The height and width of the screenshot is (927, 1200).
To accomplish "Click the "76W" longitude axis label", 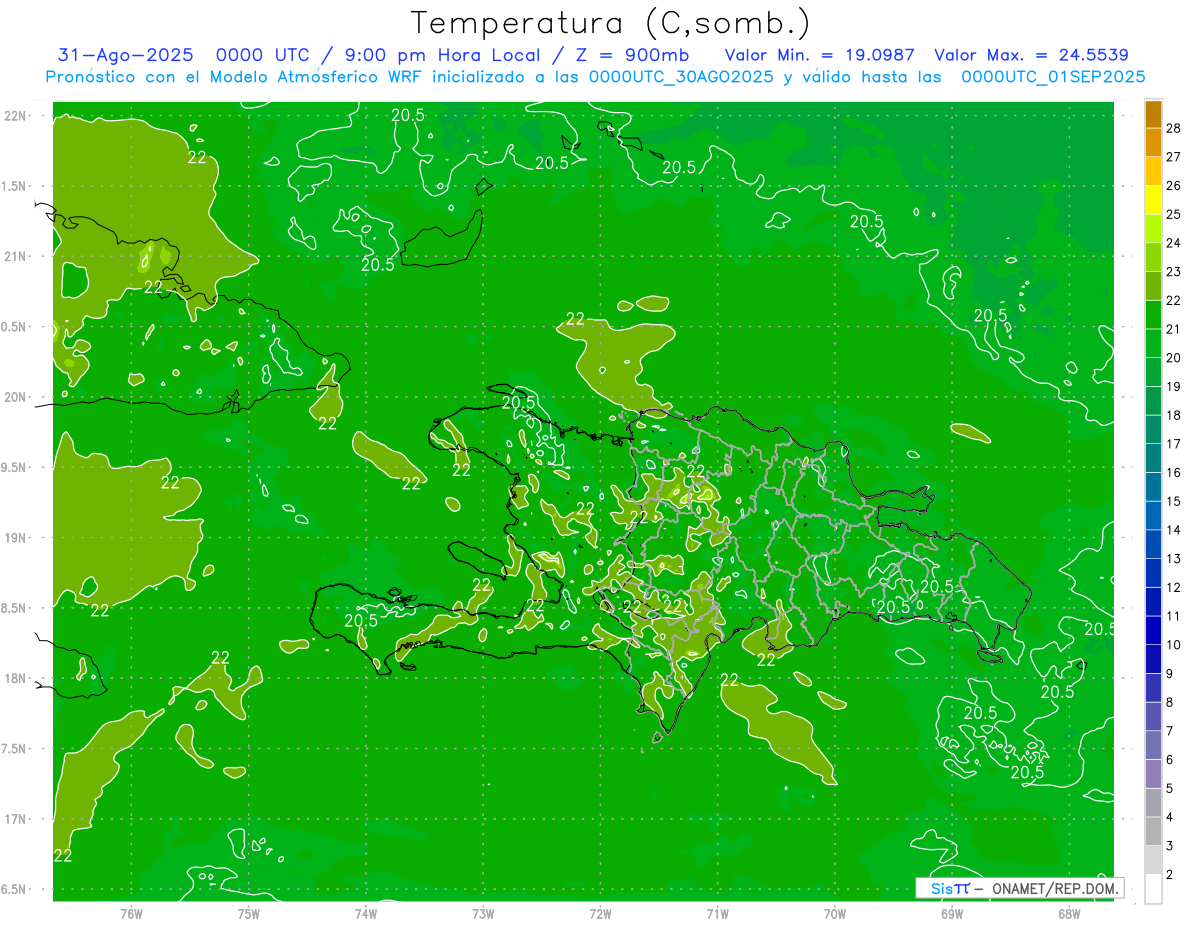I will 131,914.
